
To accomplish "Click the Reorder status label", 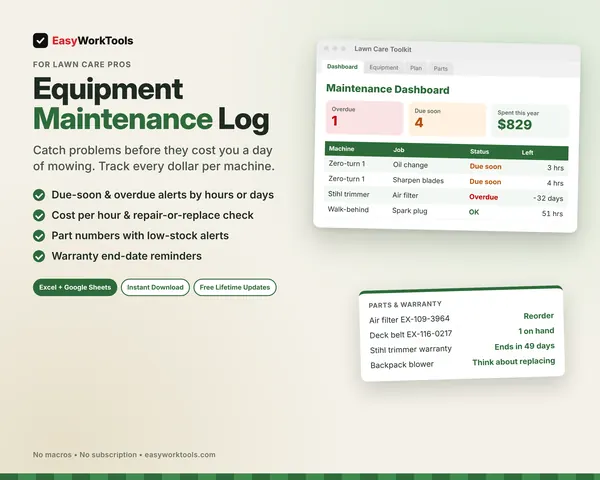I will [538, 316].
